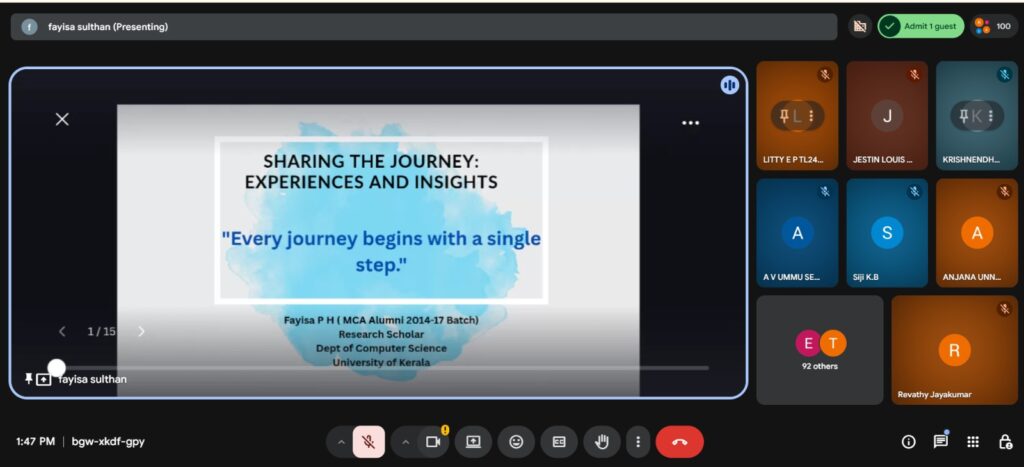This screenshot has height=467, width=1024.
Task: Open host controls lock icon
Action: [1005, 442]
